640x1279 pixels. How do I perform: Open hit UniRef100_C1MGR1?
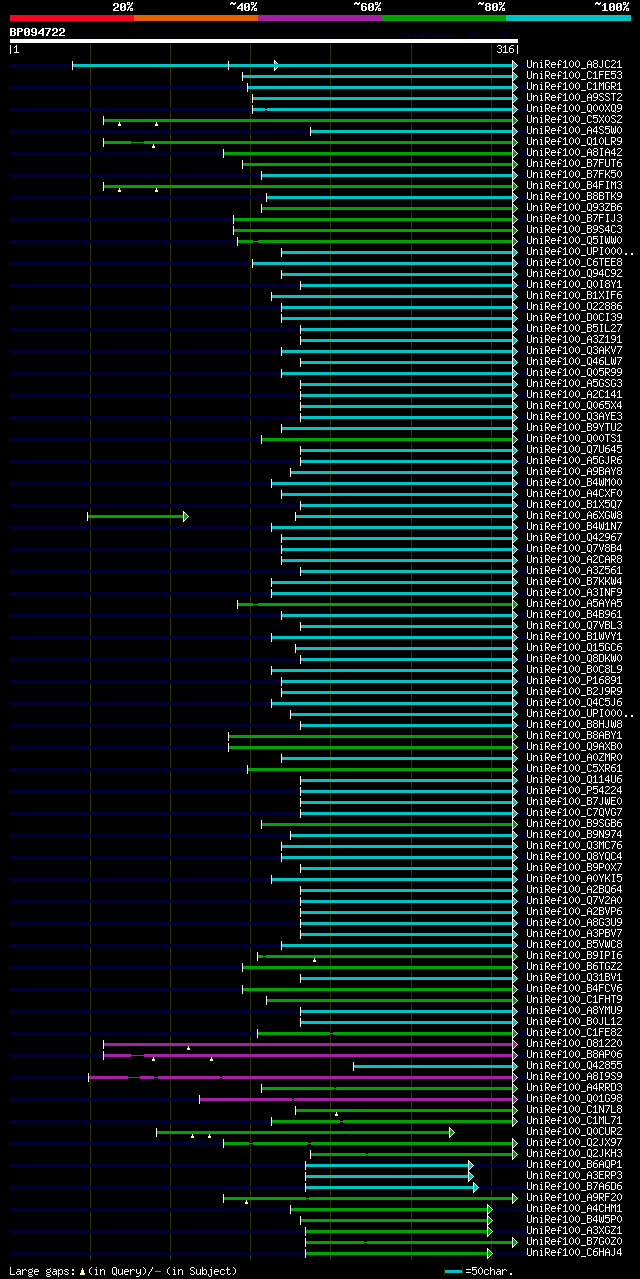(x=574, y=87)
